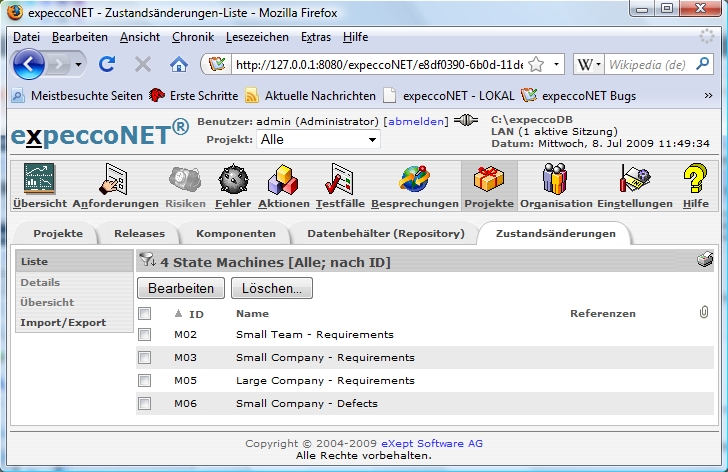The height and width of the screenshot is (472, 728).
Task: Click the printer icon in list header
Action: click(x=705, y=261)
